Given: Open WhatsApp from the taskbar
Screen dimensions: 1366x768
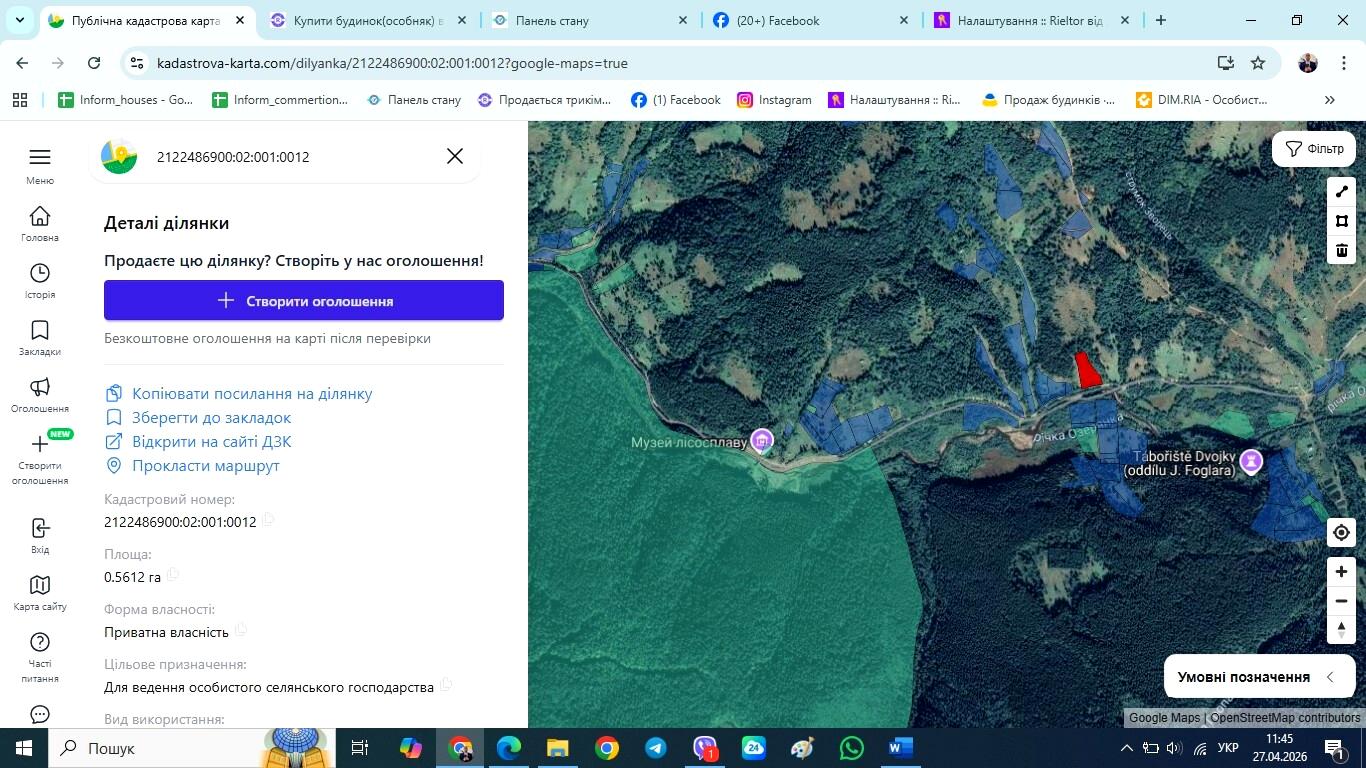Looking at the screenshot, I should 852,748.
